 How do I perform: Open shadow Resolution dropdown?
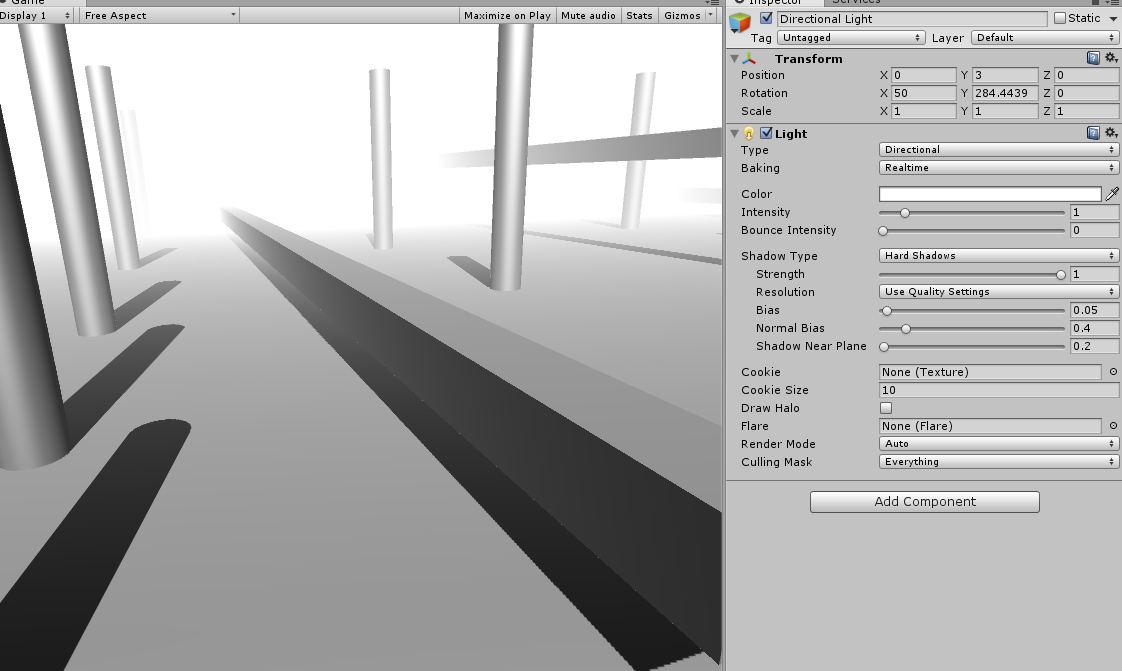[998, 292]
